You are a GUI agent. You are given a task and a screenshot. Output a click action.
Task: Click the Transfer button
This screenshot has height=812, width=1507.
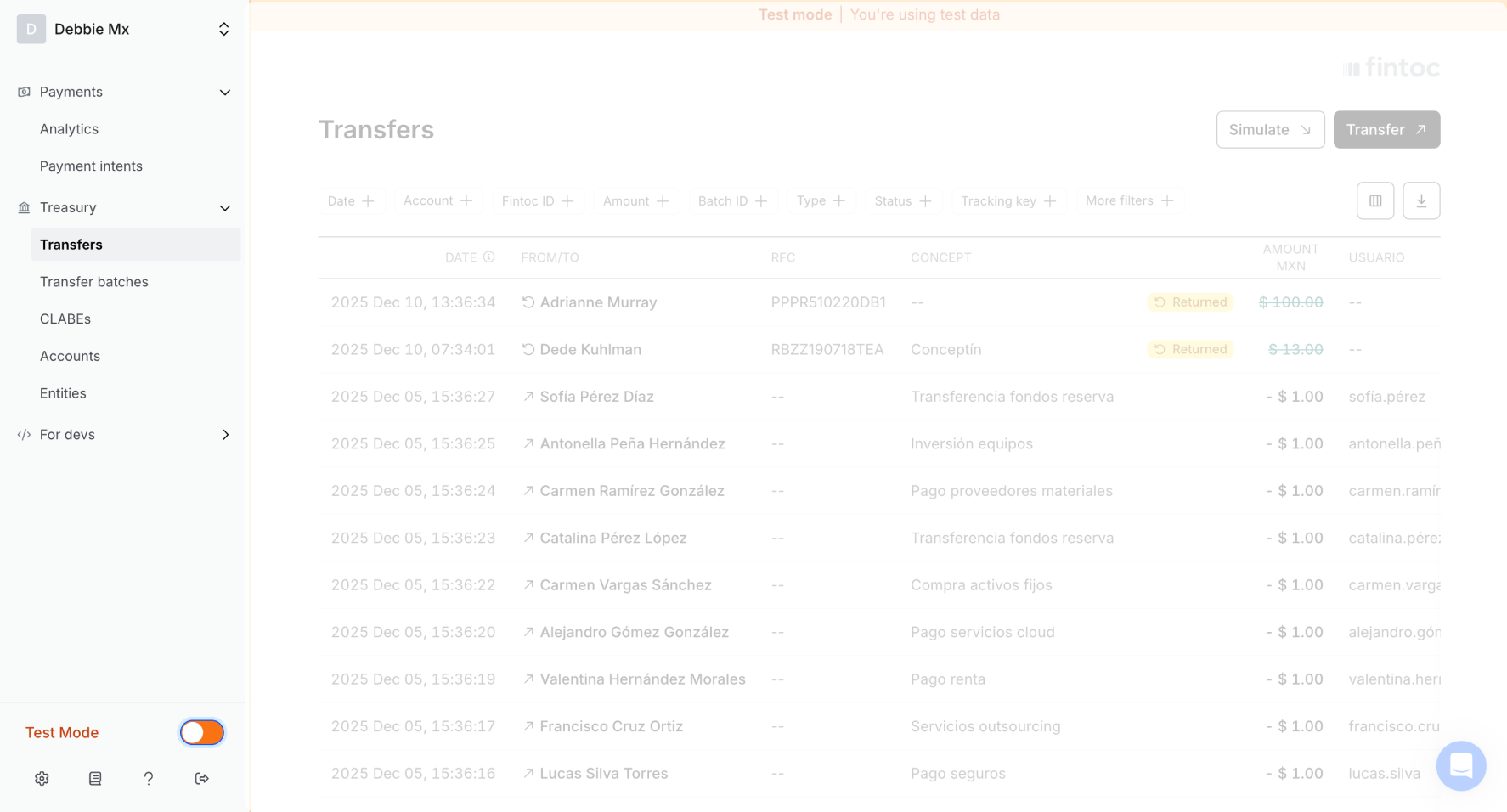point(1386,130)
